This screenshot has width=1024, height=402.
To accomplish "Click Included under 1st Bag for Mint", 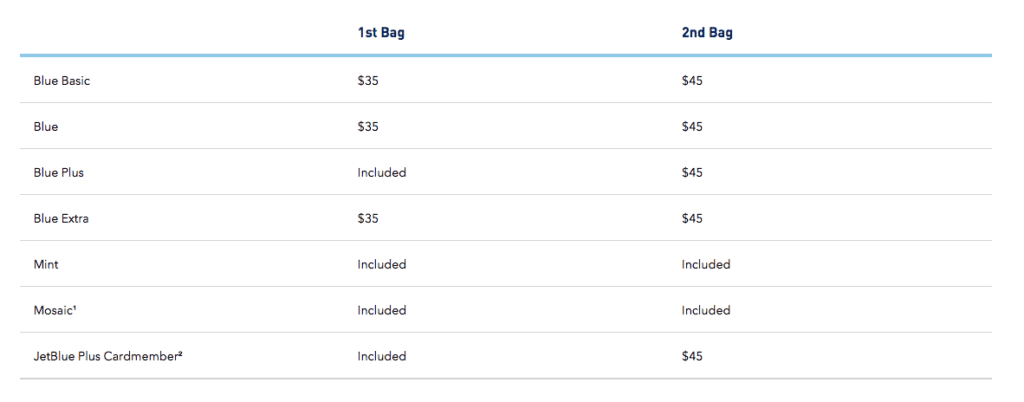I will 382,265.
